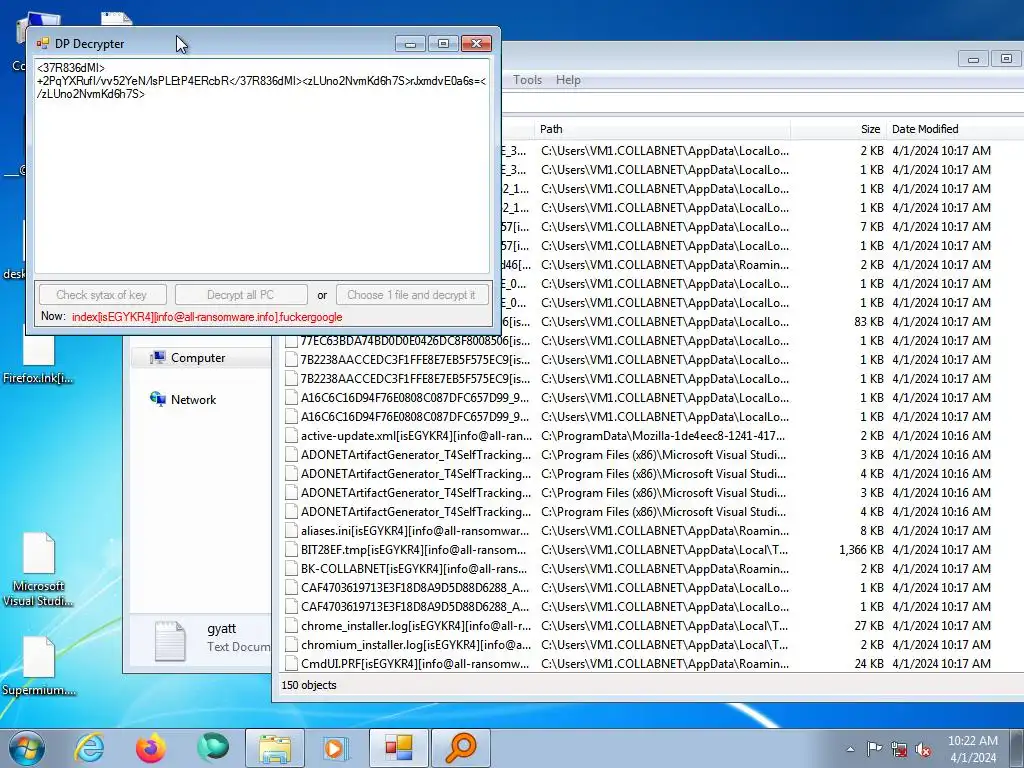Image resolution: width=1024 pixels, height=768 pixels.
Task: Click Choose 1 file and decrypt it
Action: pyautogui.click(x=411, y=295)
